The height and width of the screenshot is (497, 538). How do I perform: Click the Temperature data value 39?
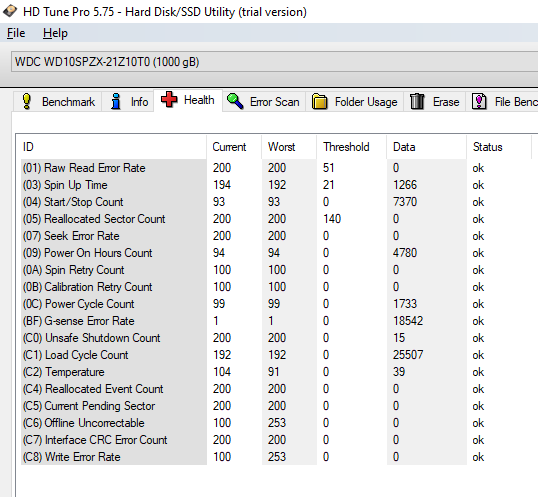tap(399, 372)
